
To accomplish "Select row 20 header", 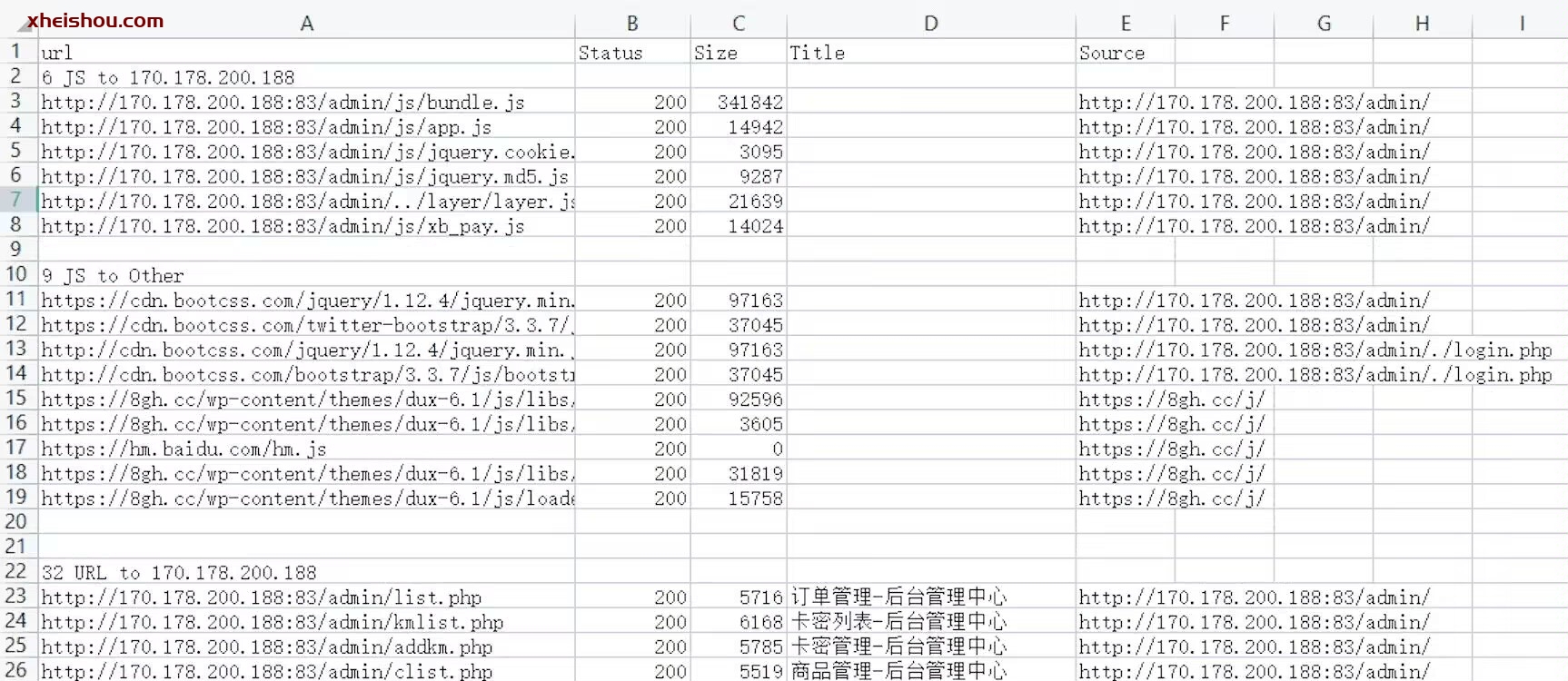I will [x=16, y=521].
